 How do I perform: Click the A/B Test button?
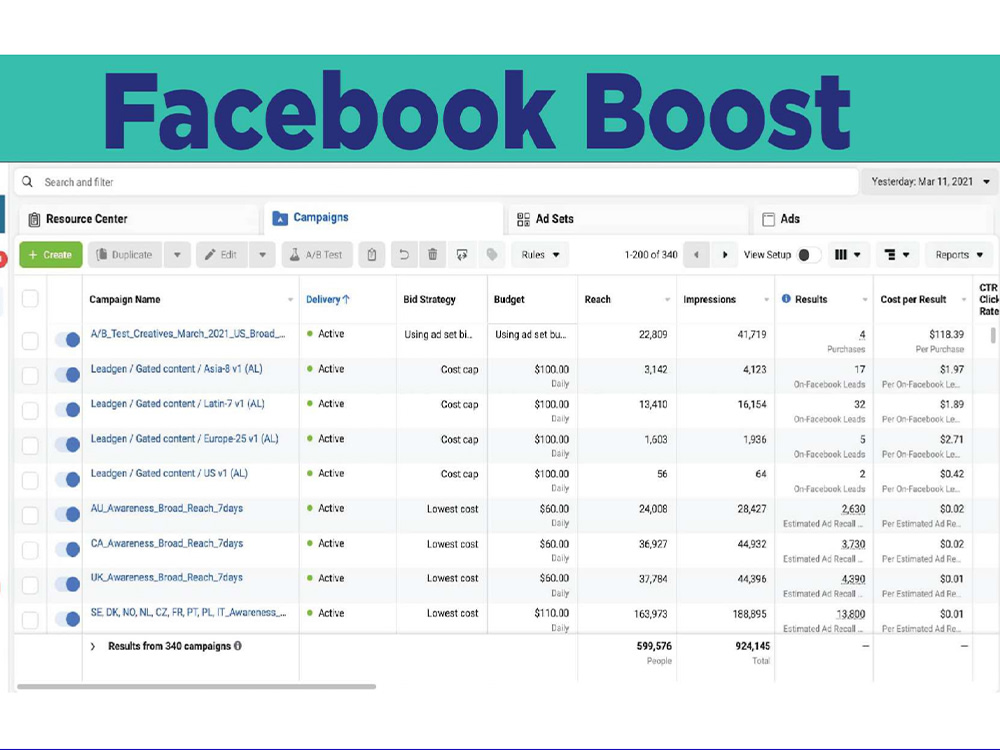point(317,254)
